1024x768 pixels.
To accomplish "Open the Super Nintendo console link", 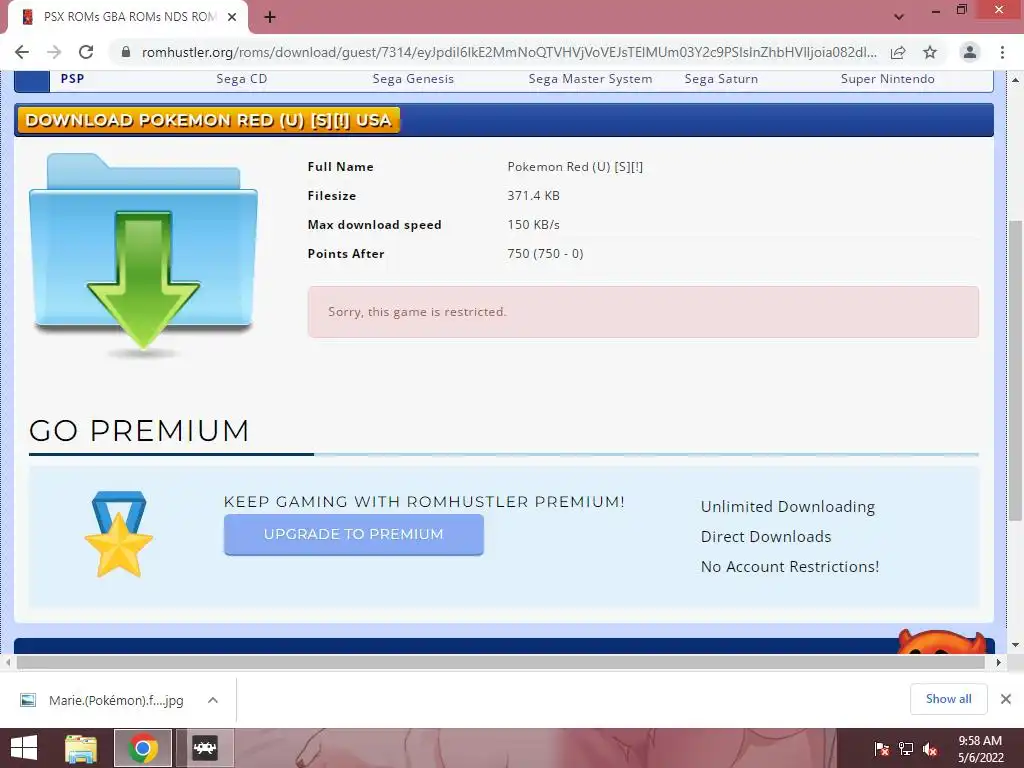I will [x=888, y=79].
